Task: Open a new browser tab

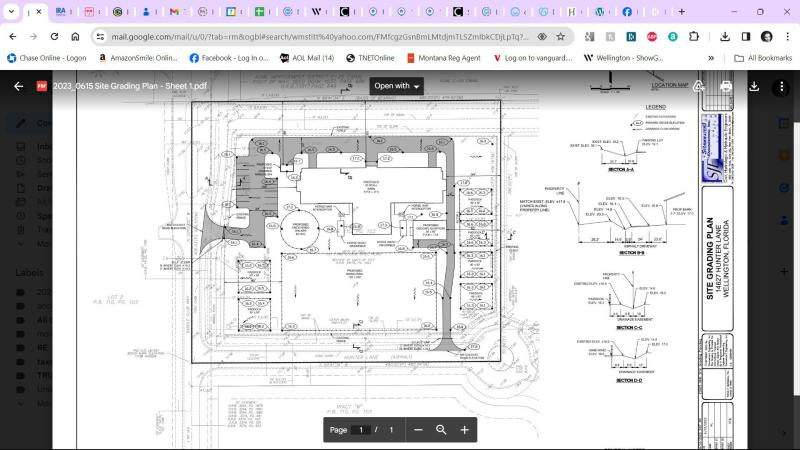Action: pyautogui.click(x=682, y=12)
